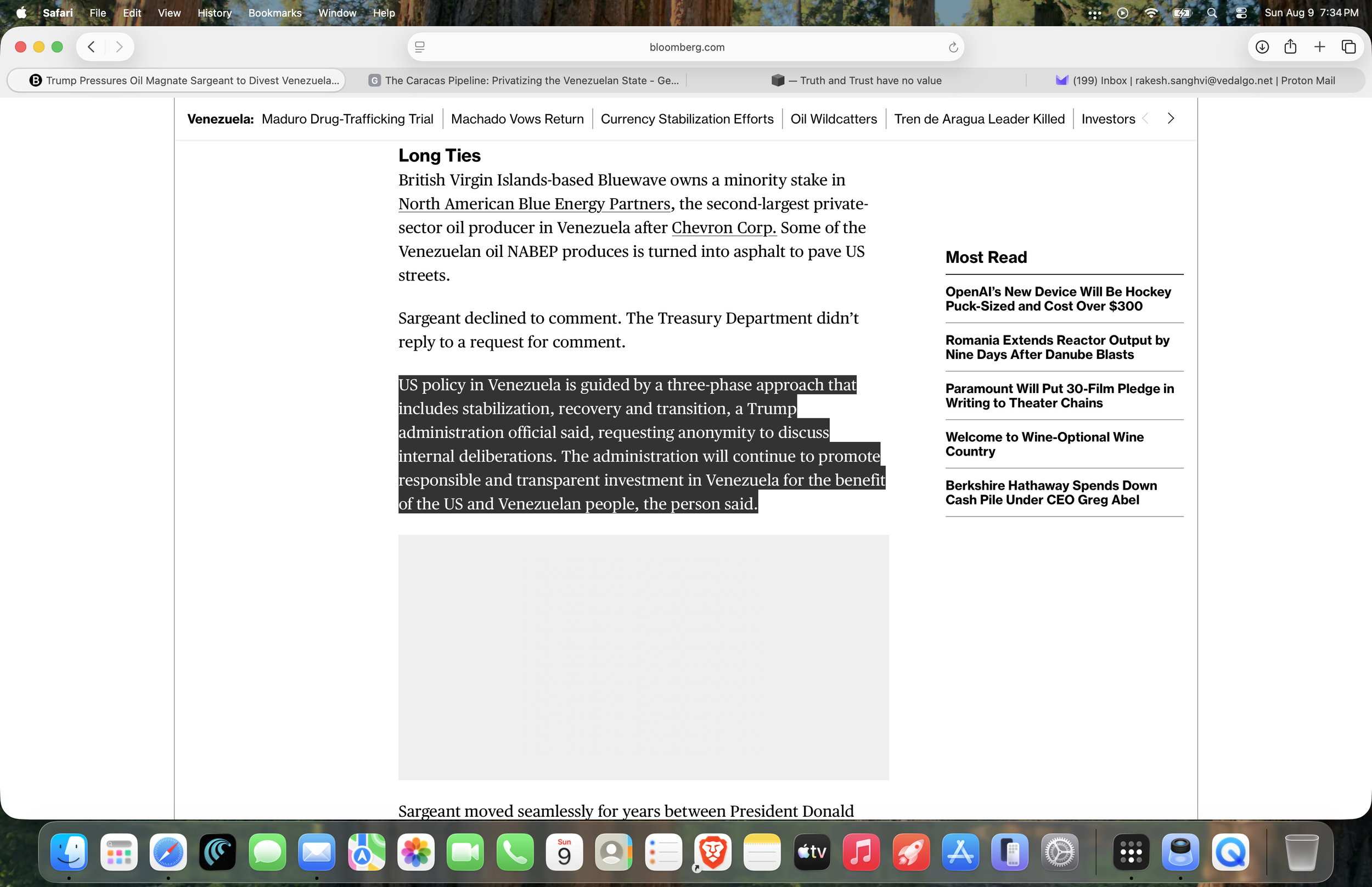This screenshot has width=1372, height=887.
Task: Open Tren de Aragua Leader Killed topic
Action: [x=980, y=119]
